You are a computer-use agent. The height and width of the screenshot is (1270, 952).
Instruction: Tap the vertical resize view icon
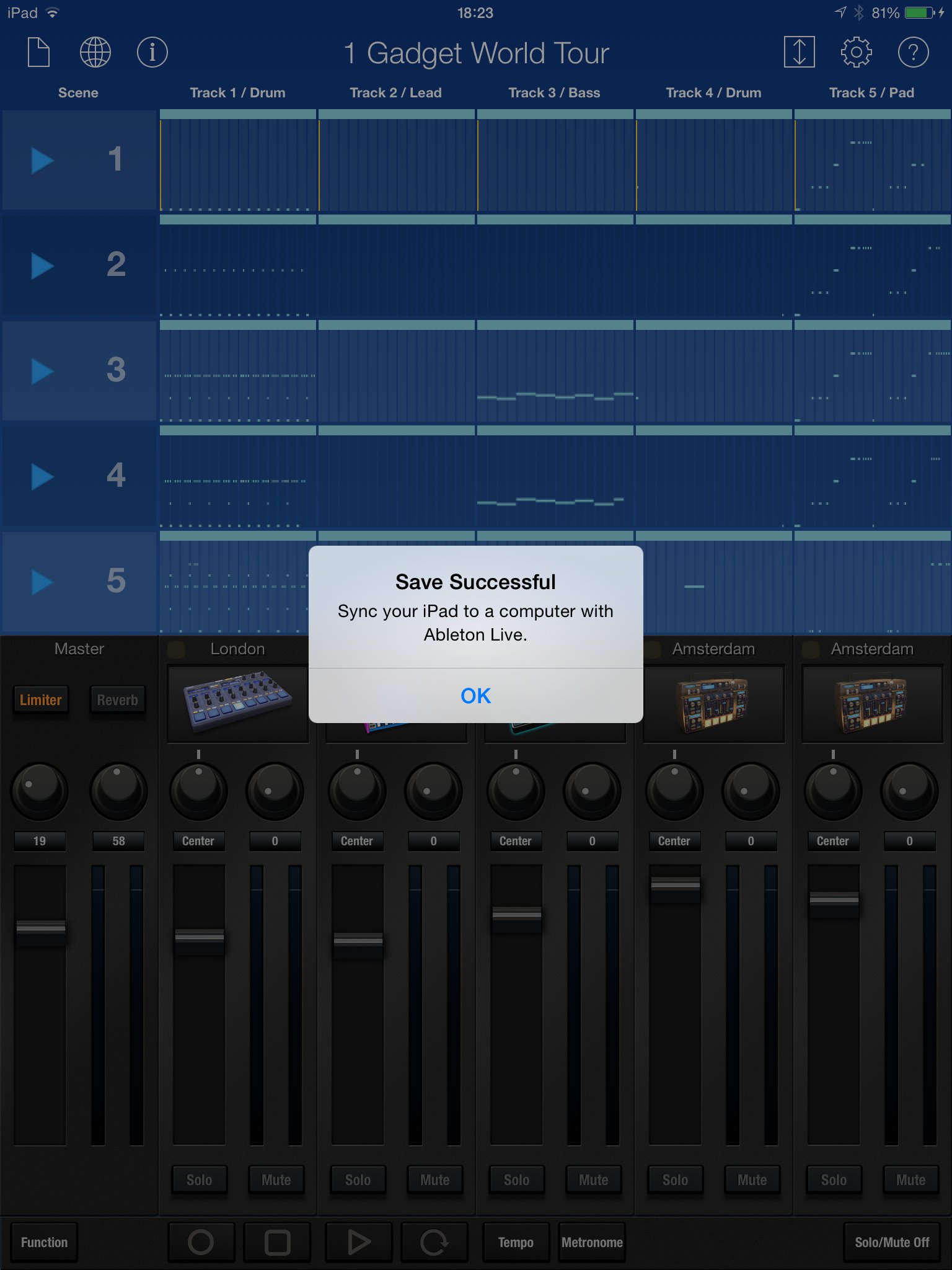tap(799, 52)
